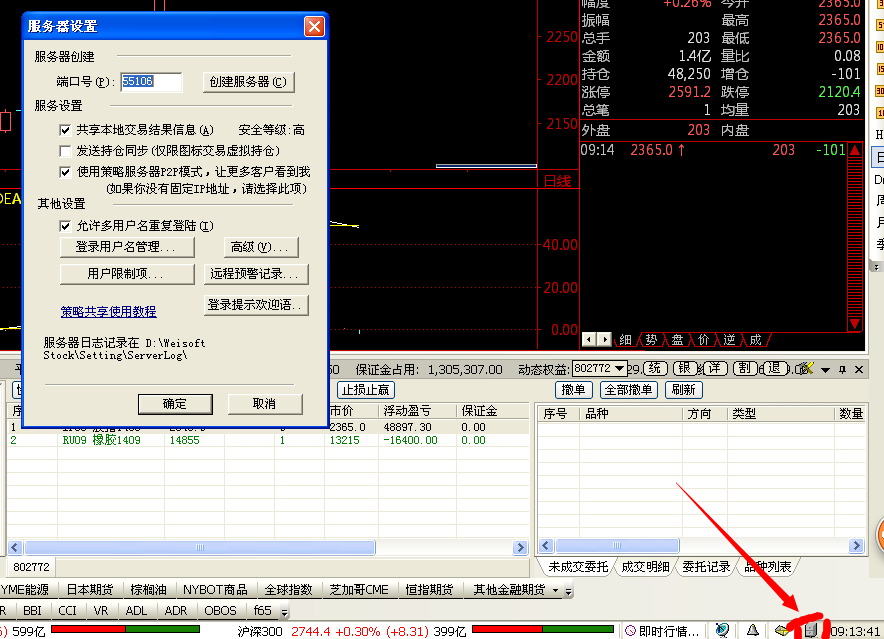Image resolution: width=884 pixels, height=639 pixels.
Task: Click the orders table horizontal scrollbar thumb
Action: coord(617,545)
